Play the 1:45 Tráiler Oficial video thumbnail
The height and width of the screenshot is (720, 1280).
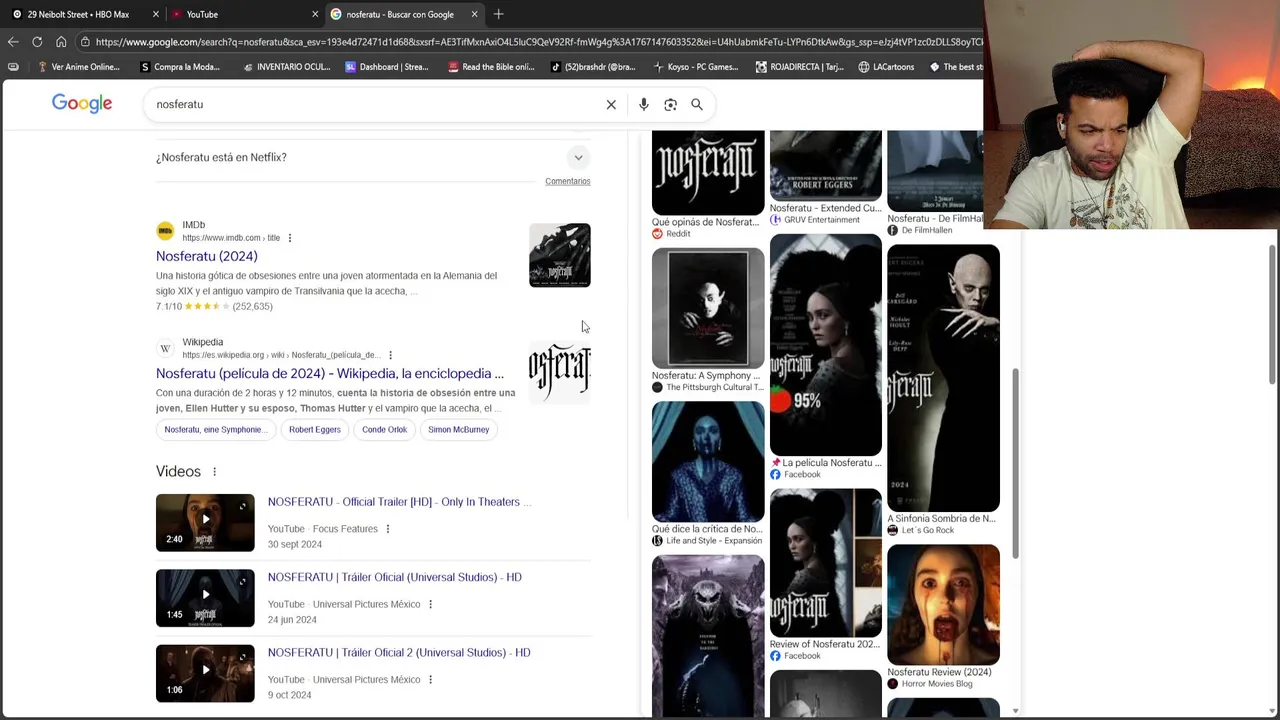point(205,598)
